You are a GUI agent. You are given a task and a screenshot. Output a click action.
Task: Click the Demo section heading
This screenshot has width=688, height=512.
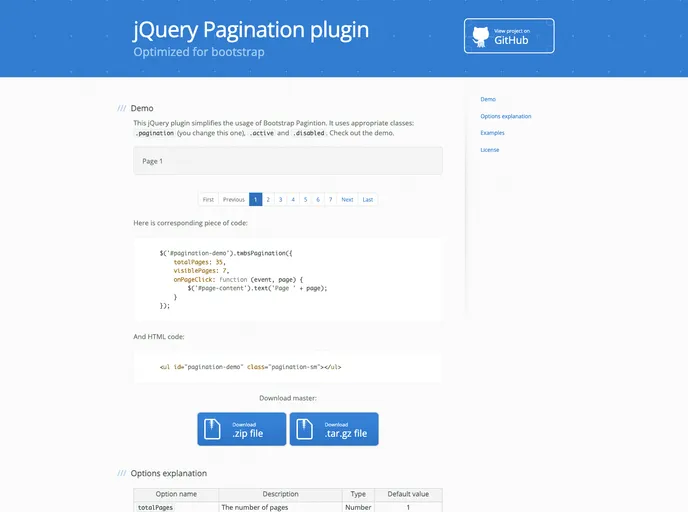click(x=142, y=108)
